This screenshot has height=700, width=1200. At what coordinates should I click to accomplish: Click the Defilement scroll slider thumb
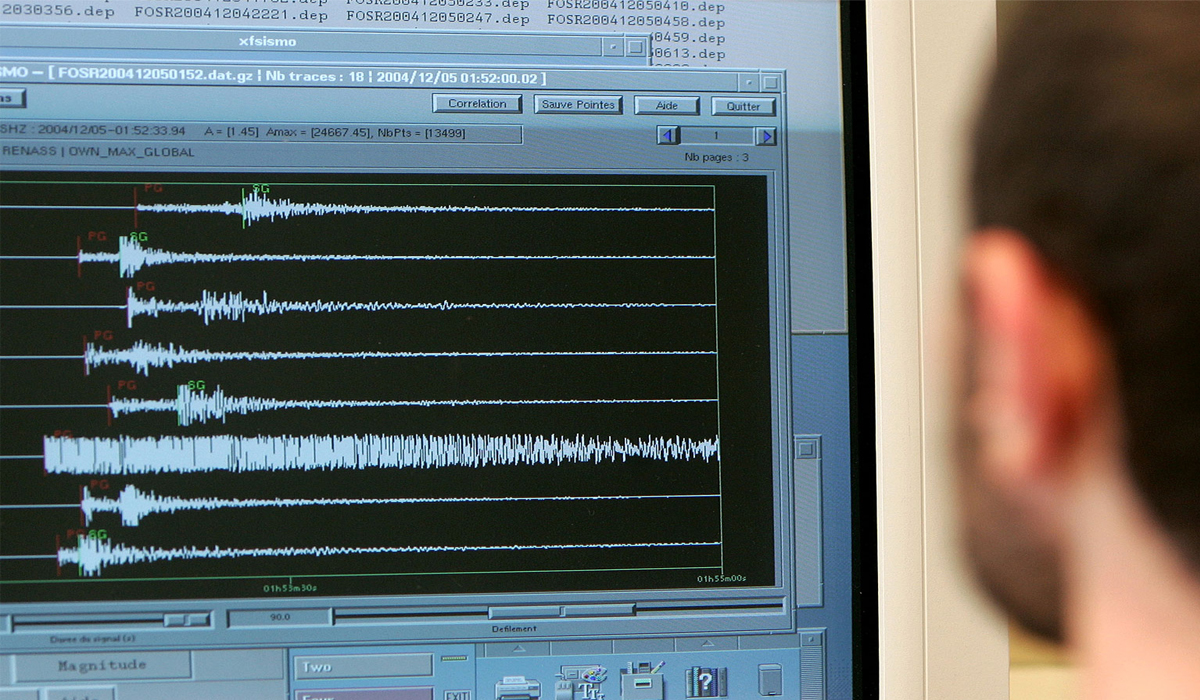point(561,611)
